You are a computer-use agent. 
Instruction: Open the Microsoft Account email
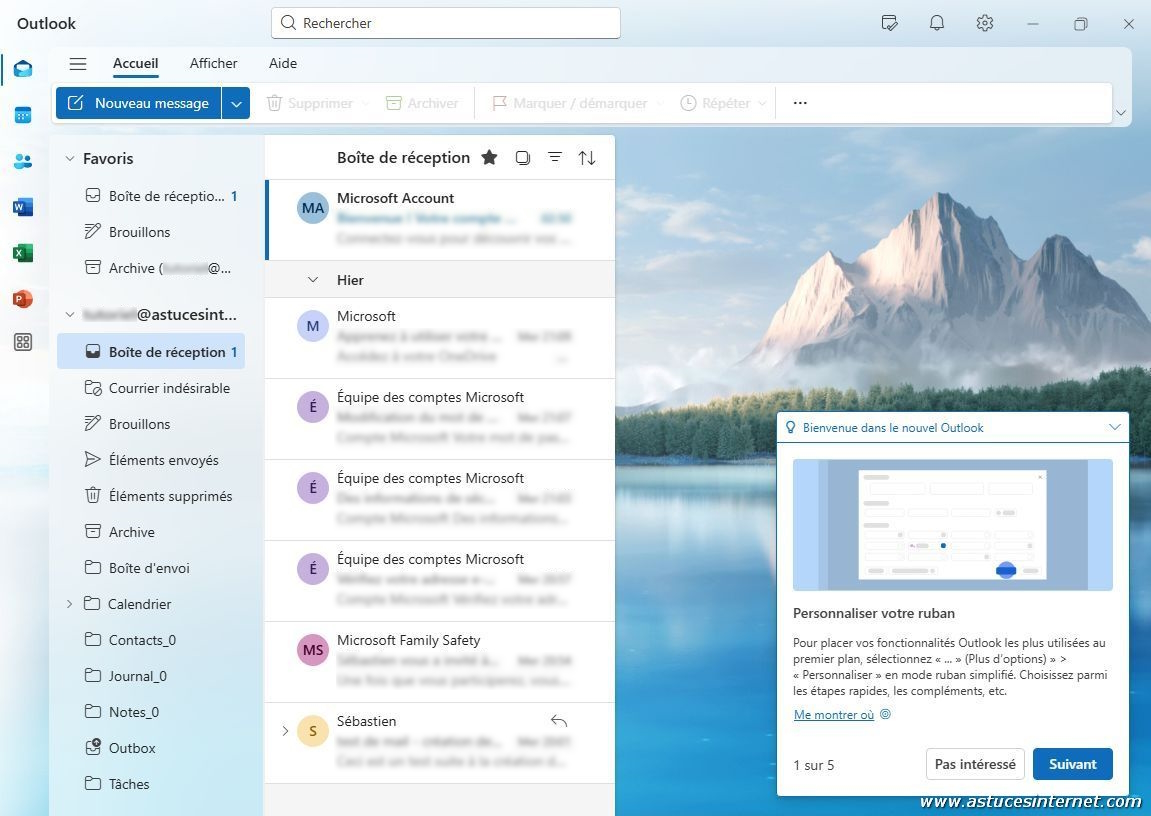pyautogui.click(x=440, y=219)
